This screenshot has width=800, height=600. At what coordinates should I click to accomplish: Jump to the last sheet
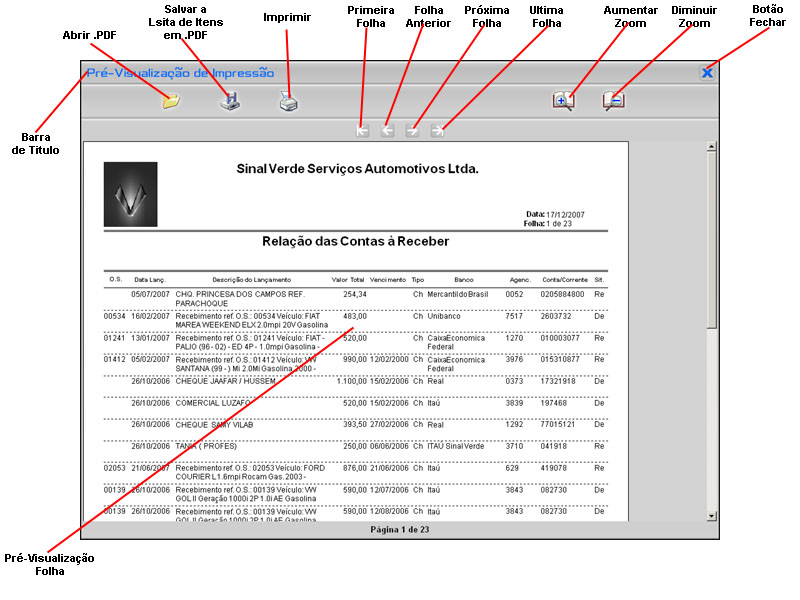coord(437,131)
